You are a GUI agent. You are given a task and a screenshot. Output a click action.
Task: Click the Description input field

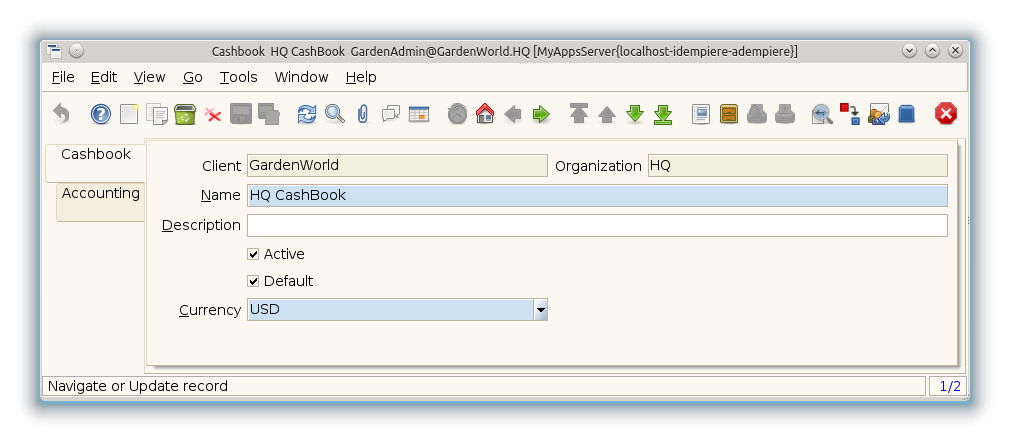(596, 225)
